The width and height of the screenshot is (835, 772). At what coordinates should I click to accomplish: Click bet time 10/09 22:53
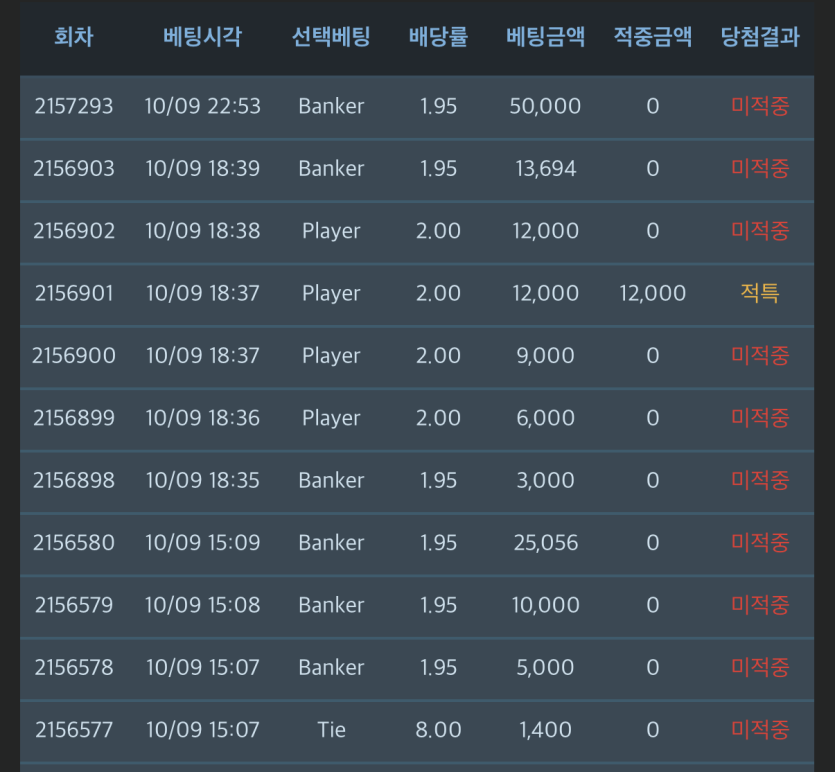click(x=202, y=106)
